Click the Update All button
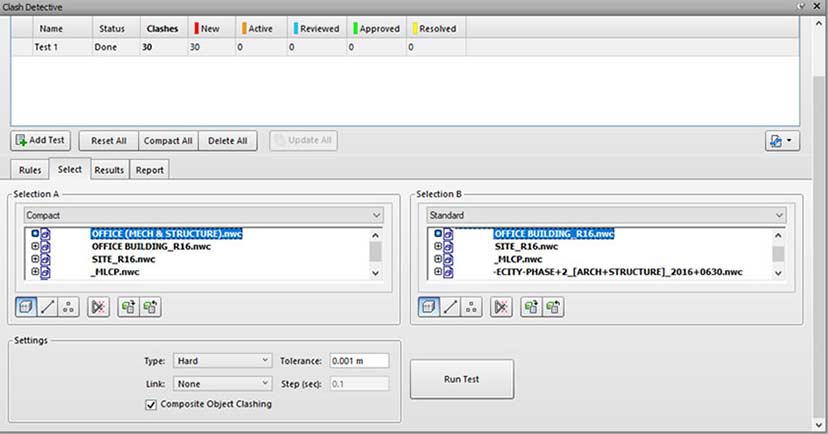The width and height of the screenshot is (828, 434). coord(304,140)
